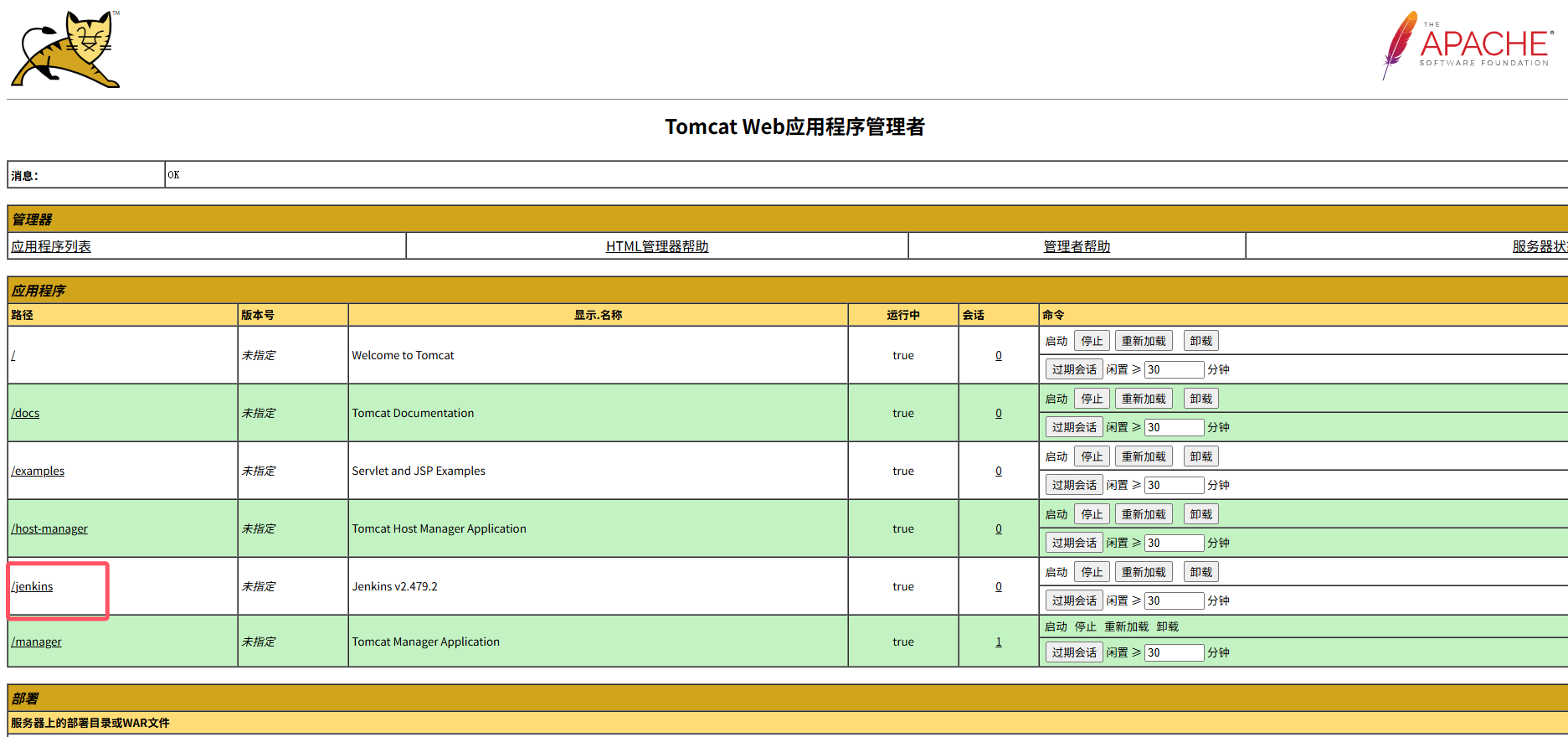The image size is (1568, 737).
Task: Open the /host-manager application link
Action: coord(49,528)
